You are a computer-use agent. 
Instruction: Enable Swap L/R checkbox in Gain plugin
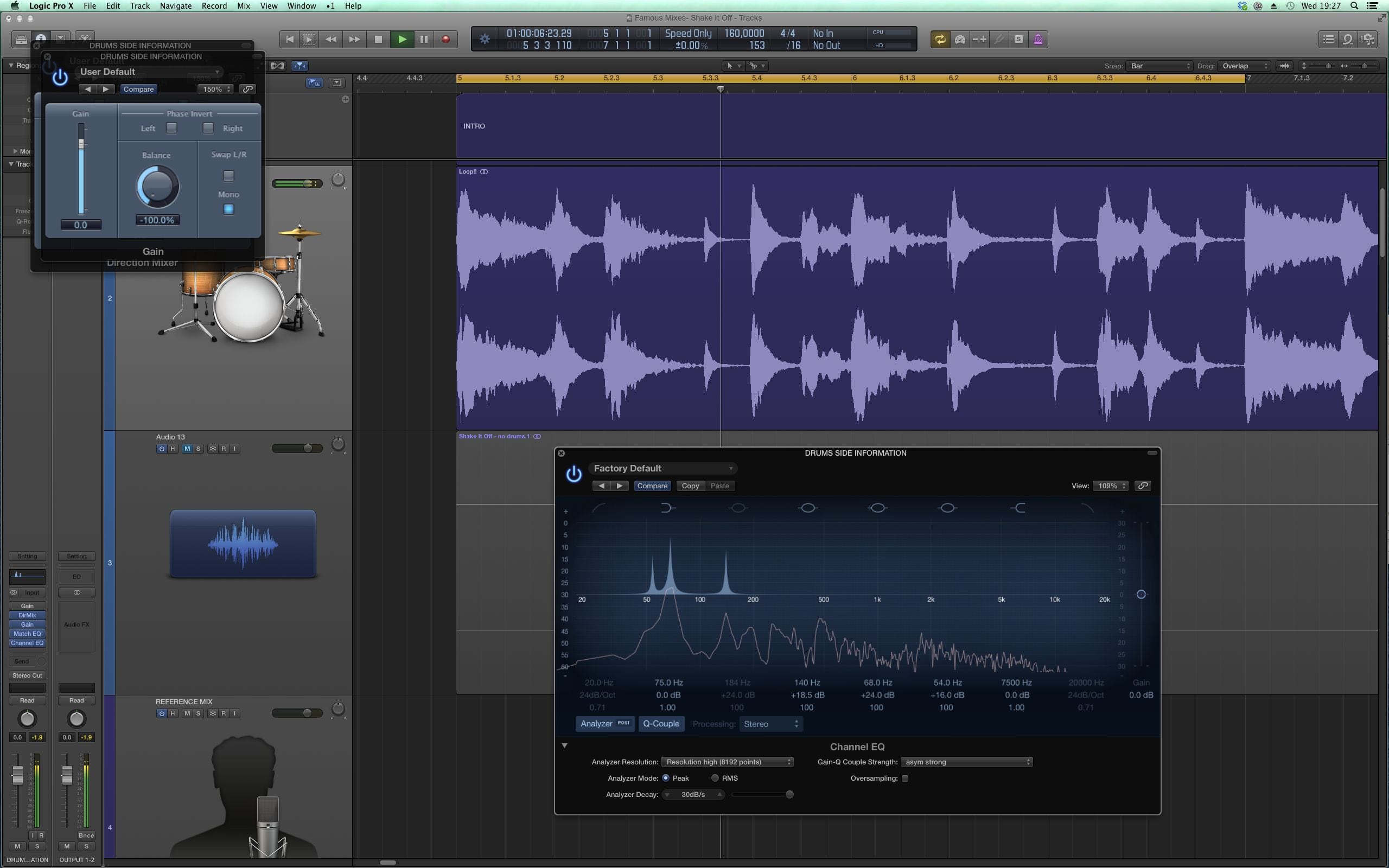coord(228,176)
